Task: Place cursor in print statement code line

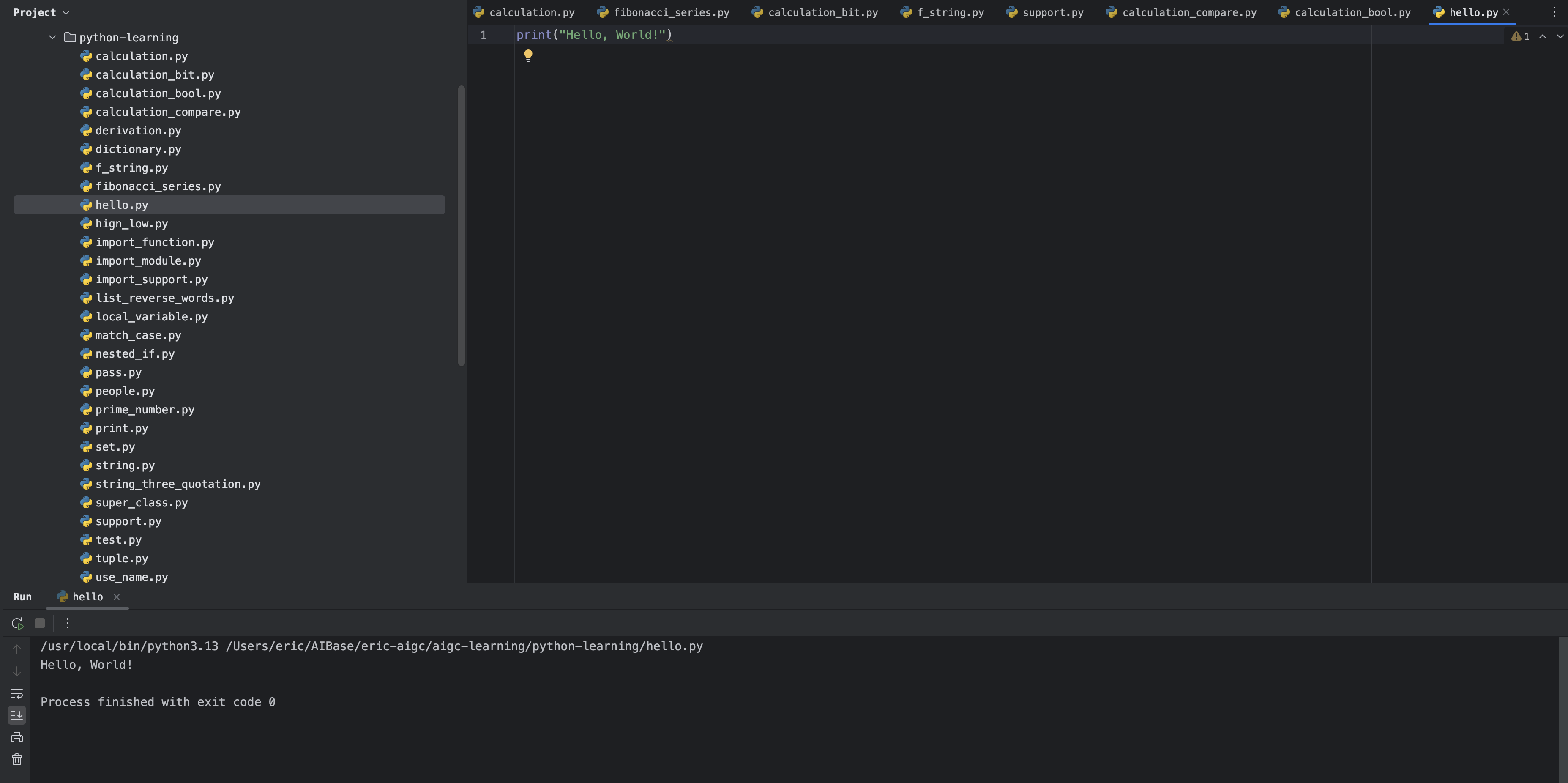Action: pos(594,35)
